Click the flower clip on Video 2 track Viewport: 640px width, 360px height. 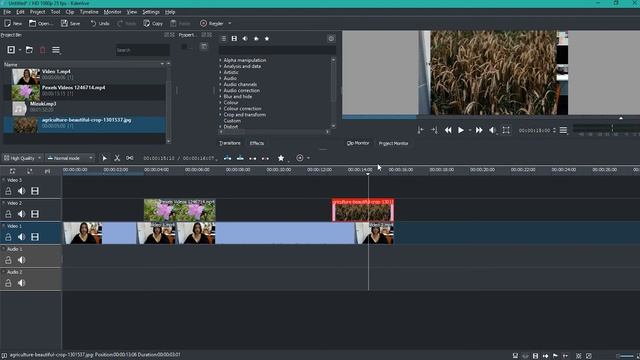tap(180, 210)
